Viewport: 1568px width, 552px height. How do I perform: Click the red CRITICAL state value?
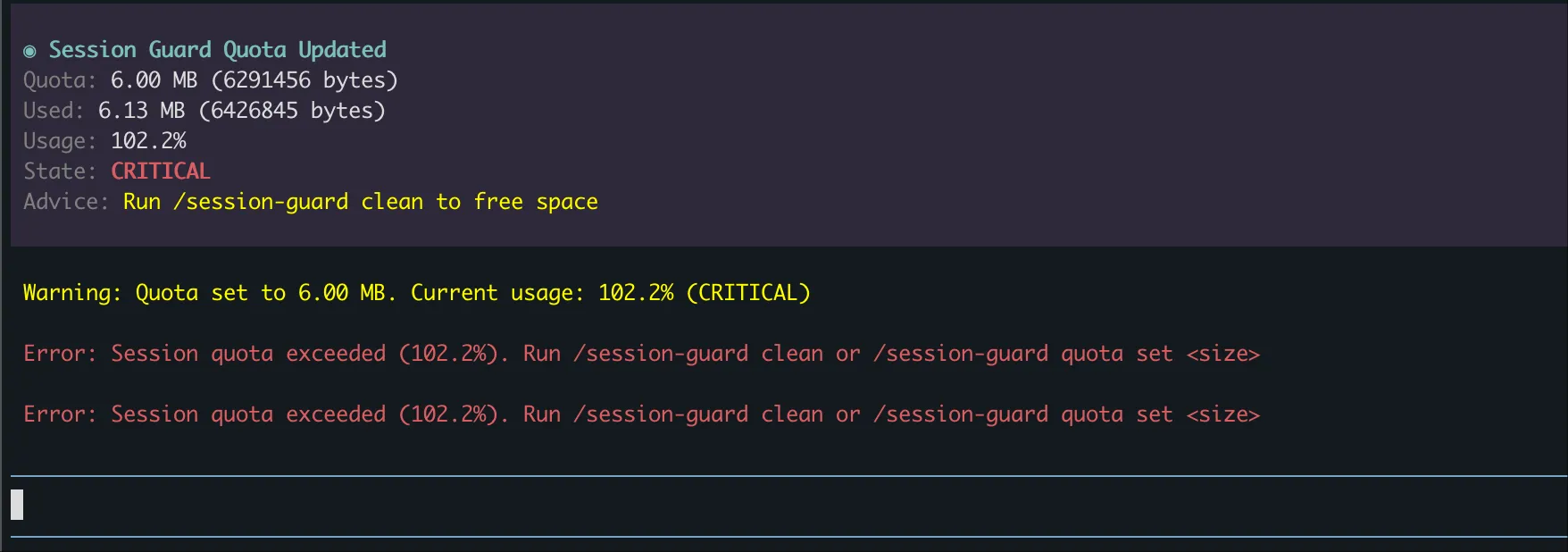coord(161,171)
